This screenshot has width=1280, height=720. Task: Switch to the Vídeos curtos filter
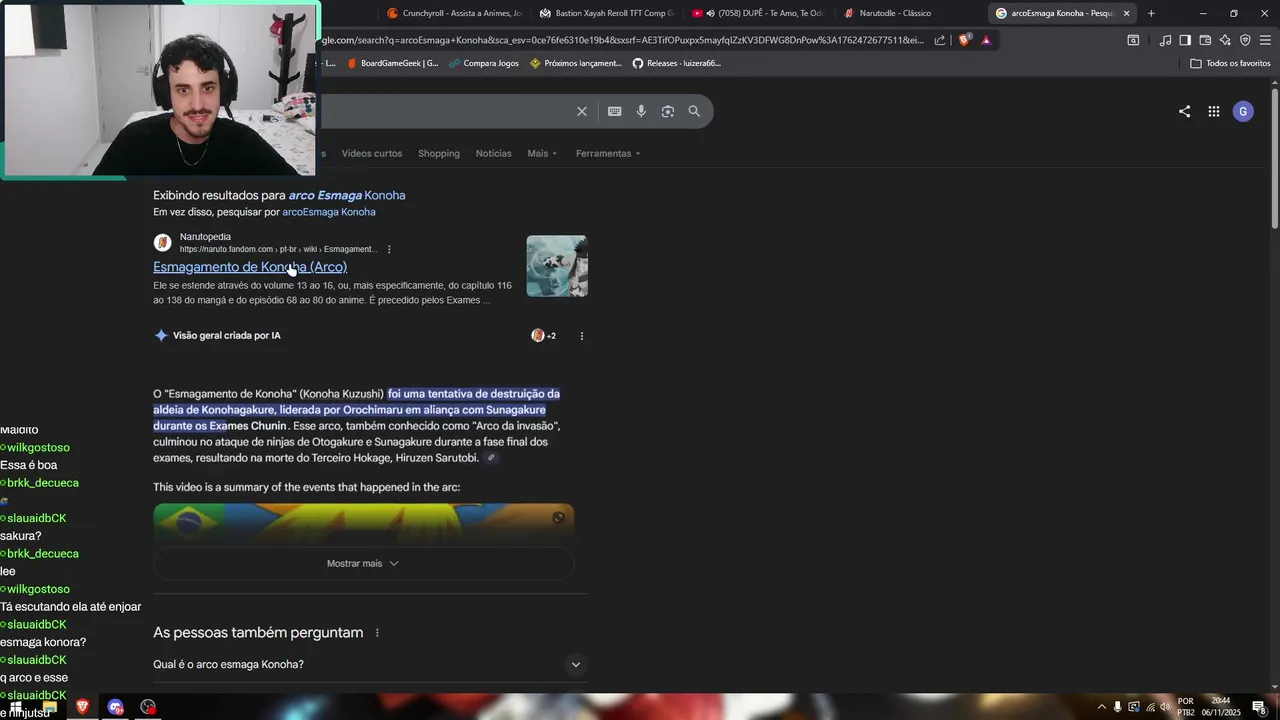point(372,153)
